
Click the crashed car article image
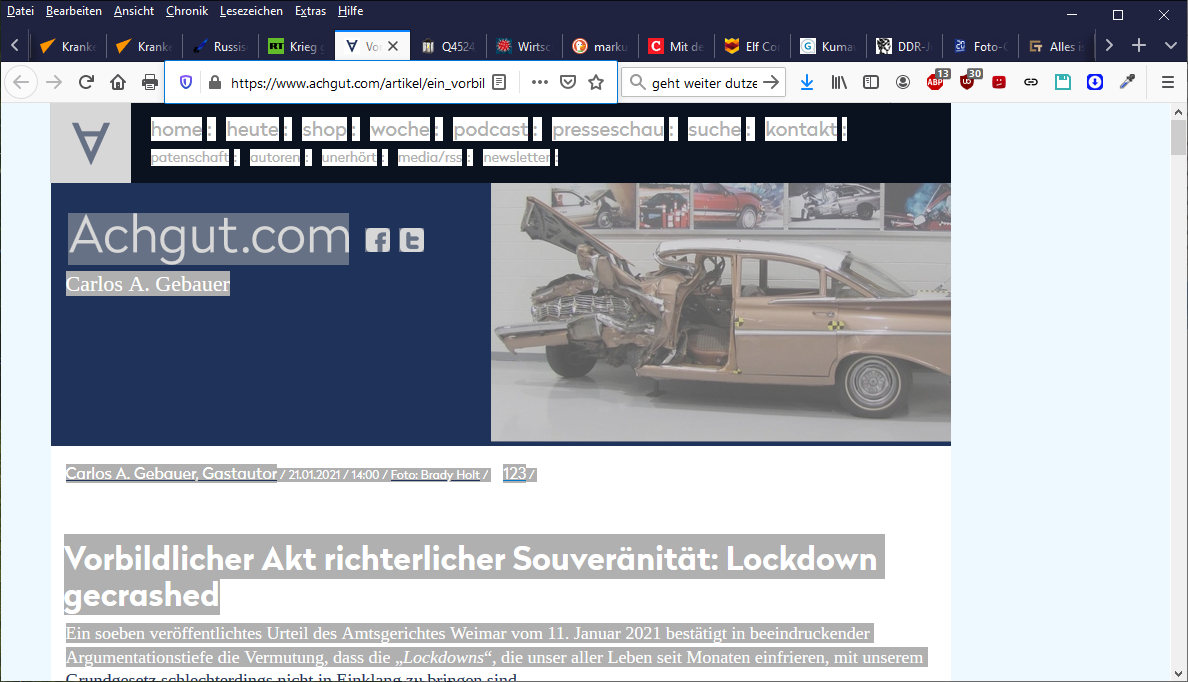pyautogui.click(x=721, y=312)
